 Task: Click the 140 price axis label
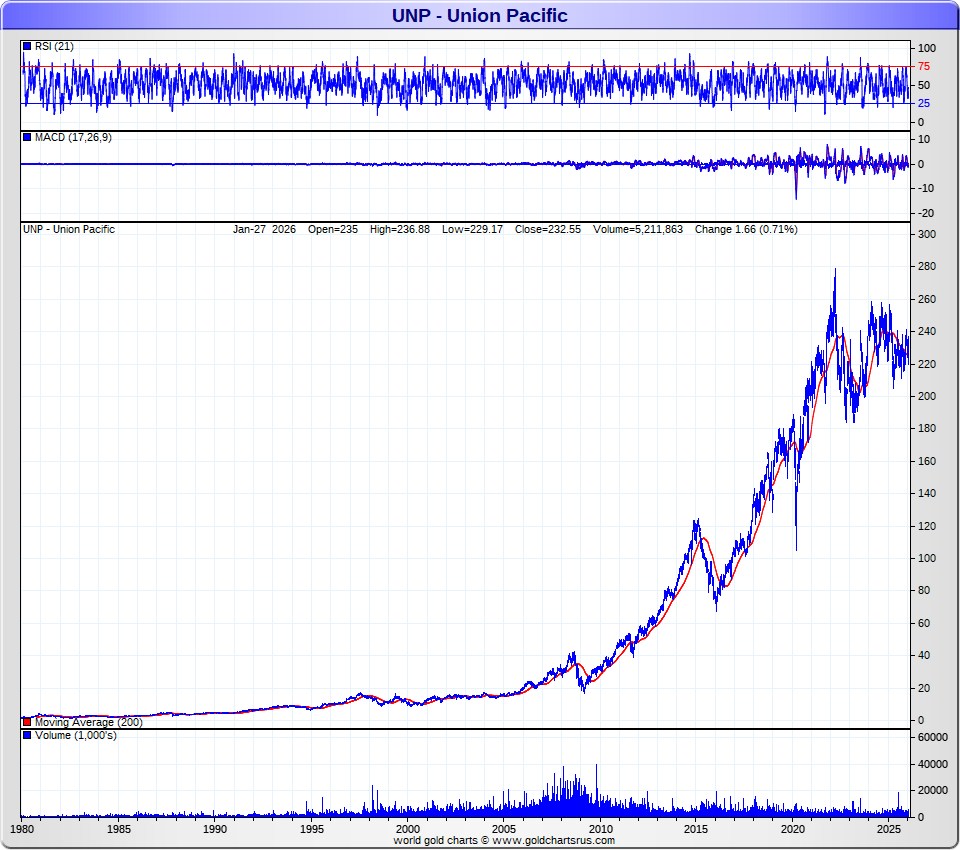coord(927,494)
